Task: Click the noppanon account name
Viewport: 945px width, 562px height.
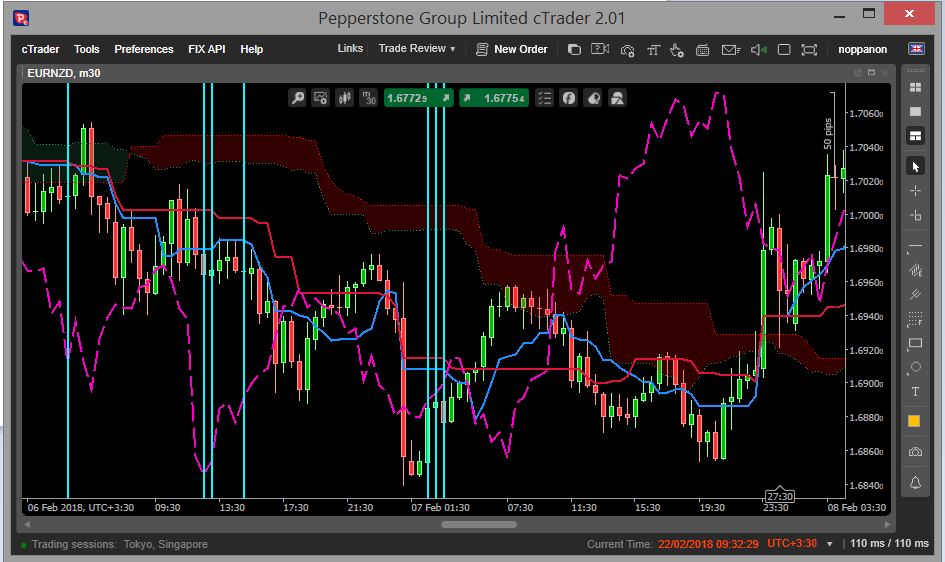Action: [x=862, y=49]
